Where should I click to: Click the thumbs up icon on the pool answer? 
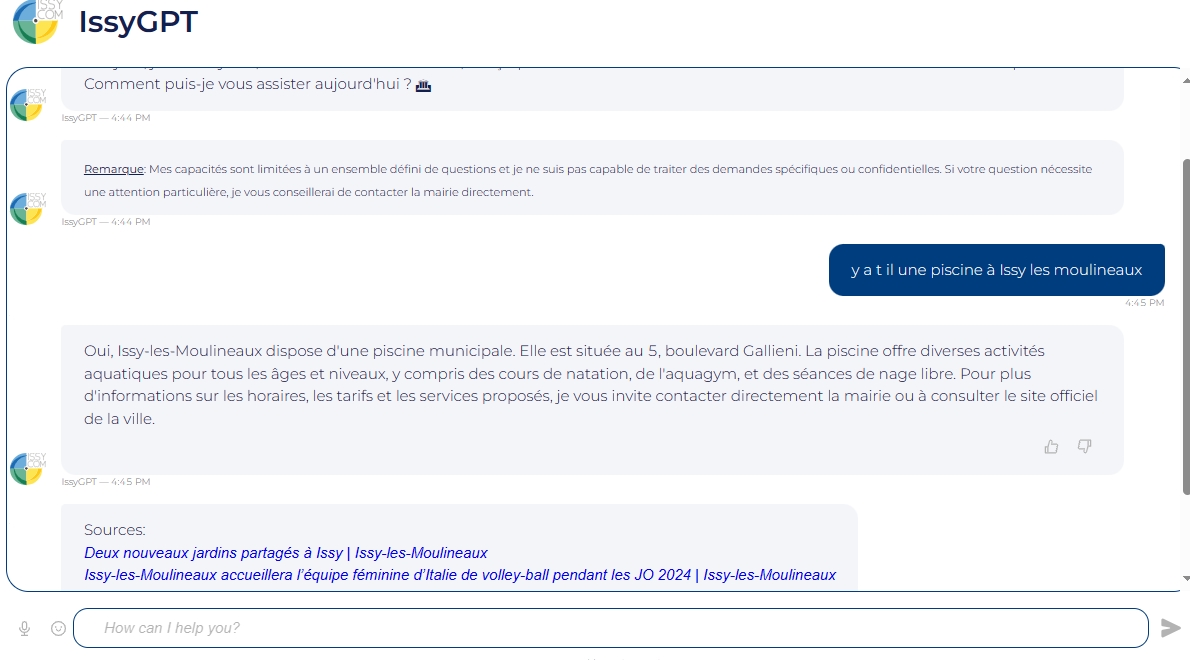(x=1051, y=447)
